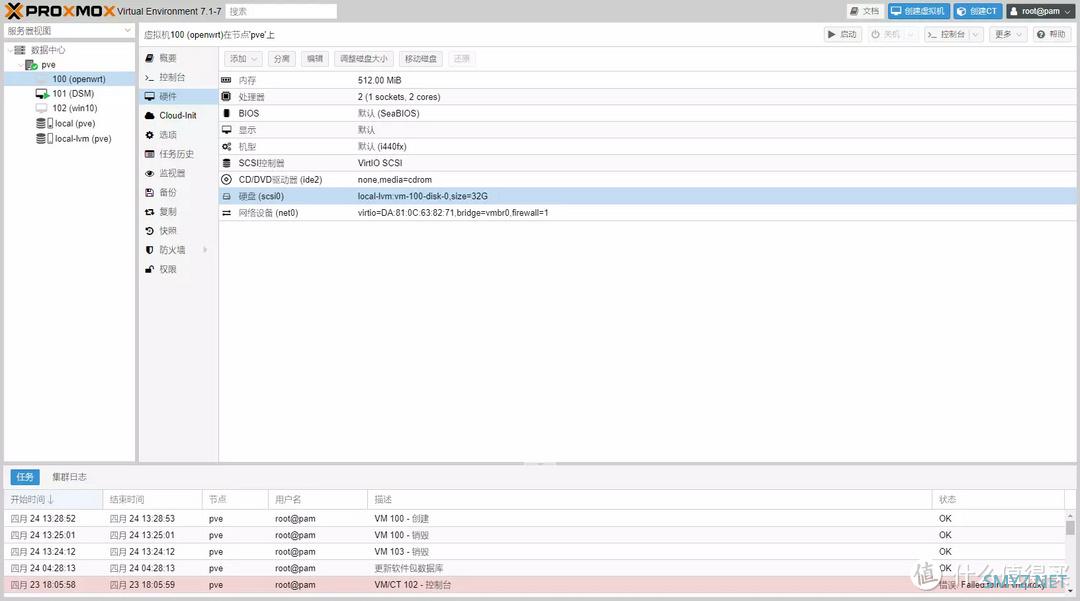Open the Cloud-Init cloud icon
Image resolution: width=1080 pixels, height=601 pixels.
pyautogui.click(x=149, y=116)
